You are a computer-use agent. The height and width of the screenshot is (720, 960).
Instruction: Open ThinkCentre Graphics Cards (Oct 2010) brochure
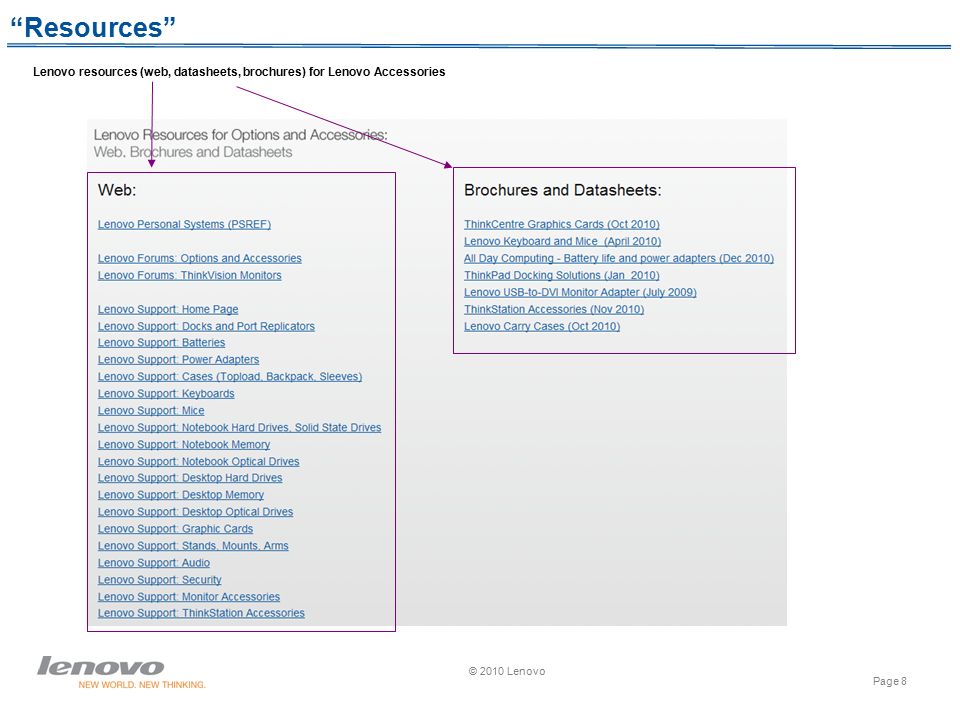coord(561,224)
